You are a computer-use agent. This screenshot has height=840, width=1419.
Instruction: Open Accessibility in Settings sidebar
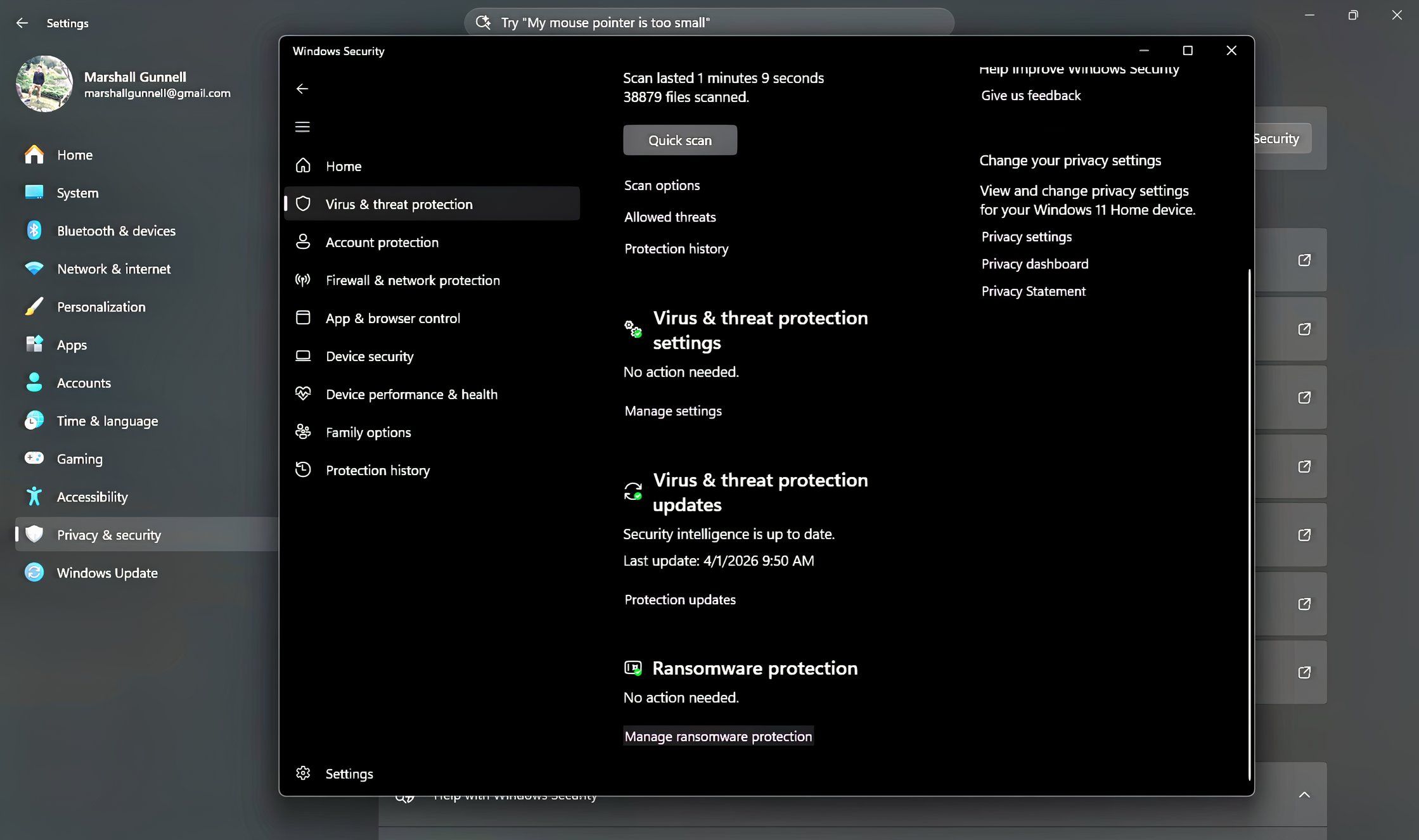pyautogui.click(x=92, y=497)
